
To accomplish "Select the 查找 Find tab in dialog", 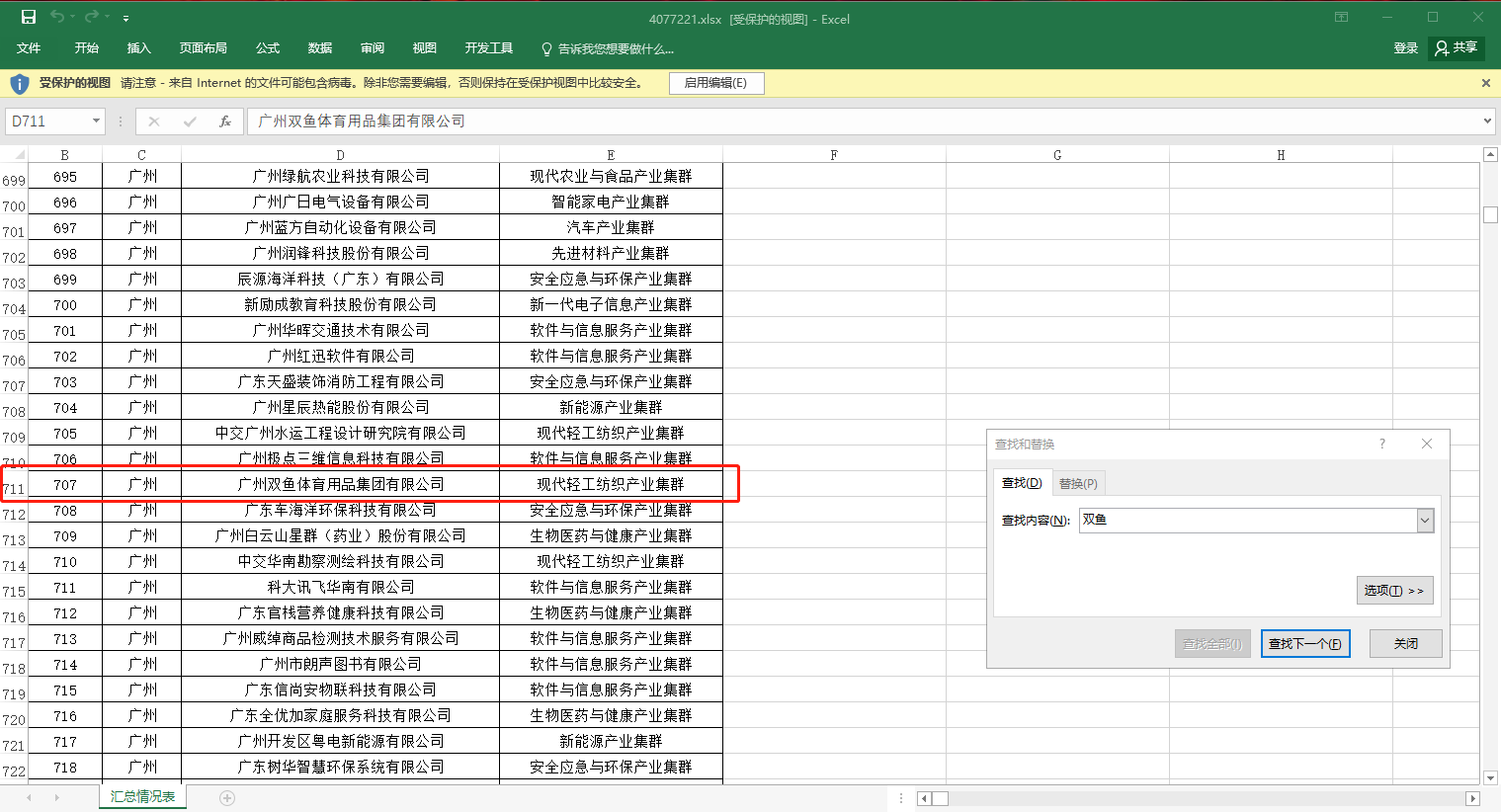I will (x=1022, y=483).
